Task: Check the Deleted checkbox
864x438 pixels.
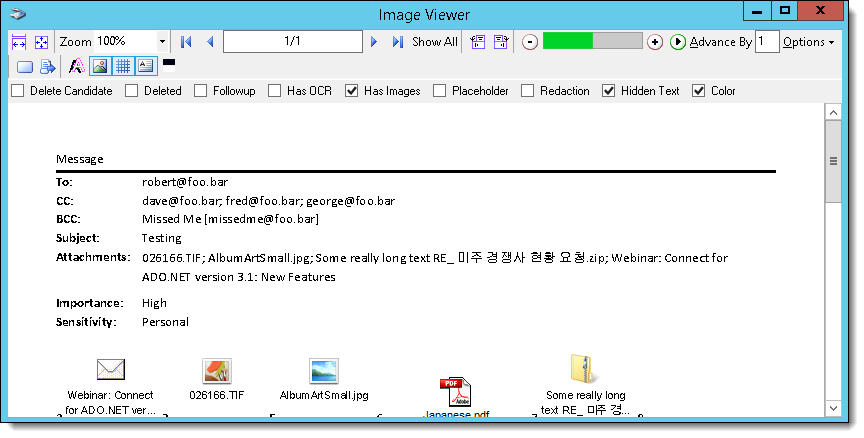Action: click(x=131, y=91)
